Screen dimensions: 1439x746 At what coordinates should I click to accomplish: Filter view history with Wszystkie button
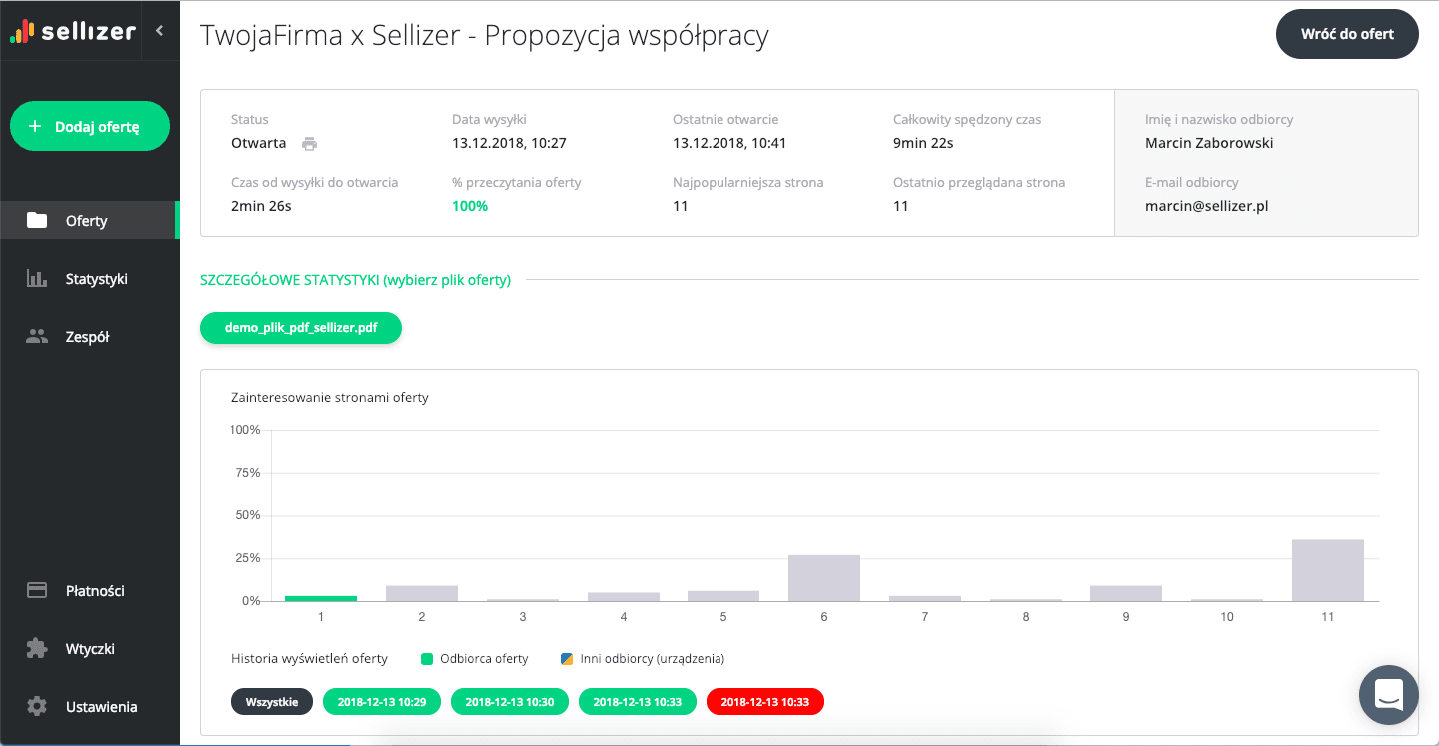point(271,701)
